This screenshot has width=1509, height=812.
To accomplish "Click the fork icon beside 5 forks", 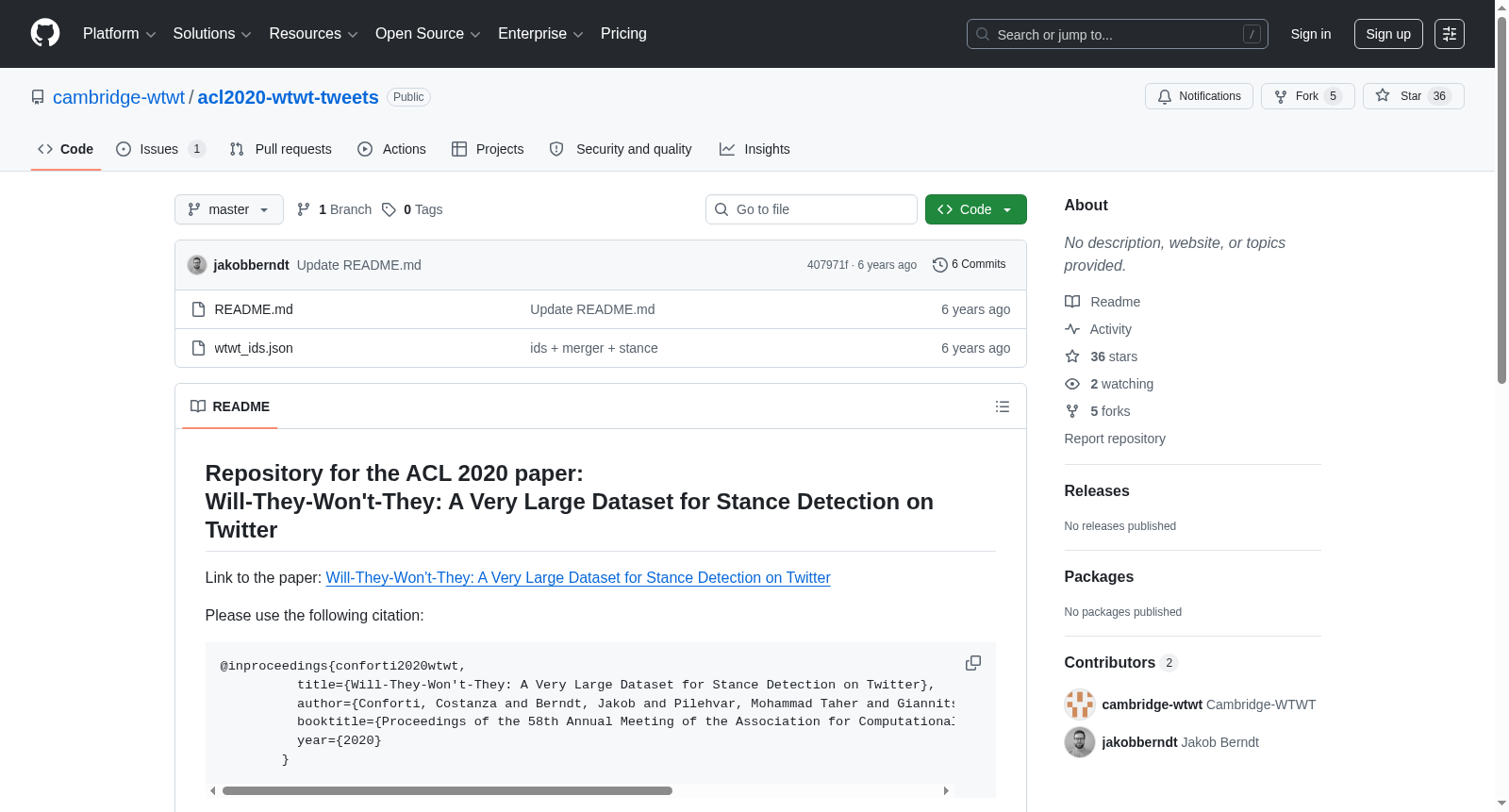I will point(1072,411).
